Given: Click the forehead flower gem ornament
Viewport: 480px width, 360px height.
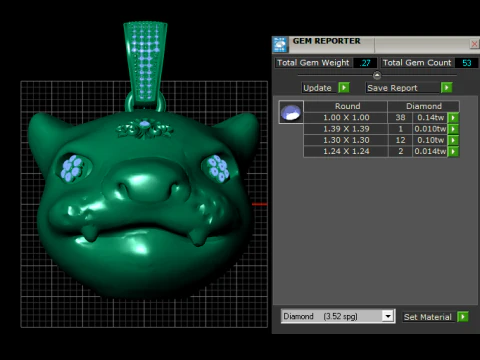Looking at the screenshot, I should pyautogui.click(x=145, y=129).
